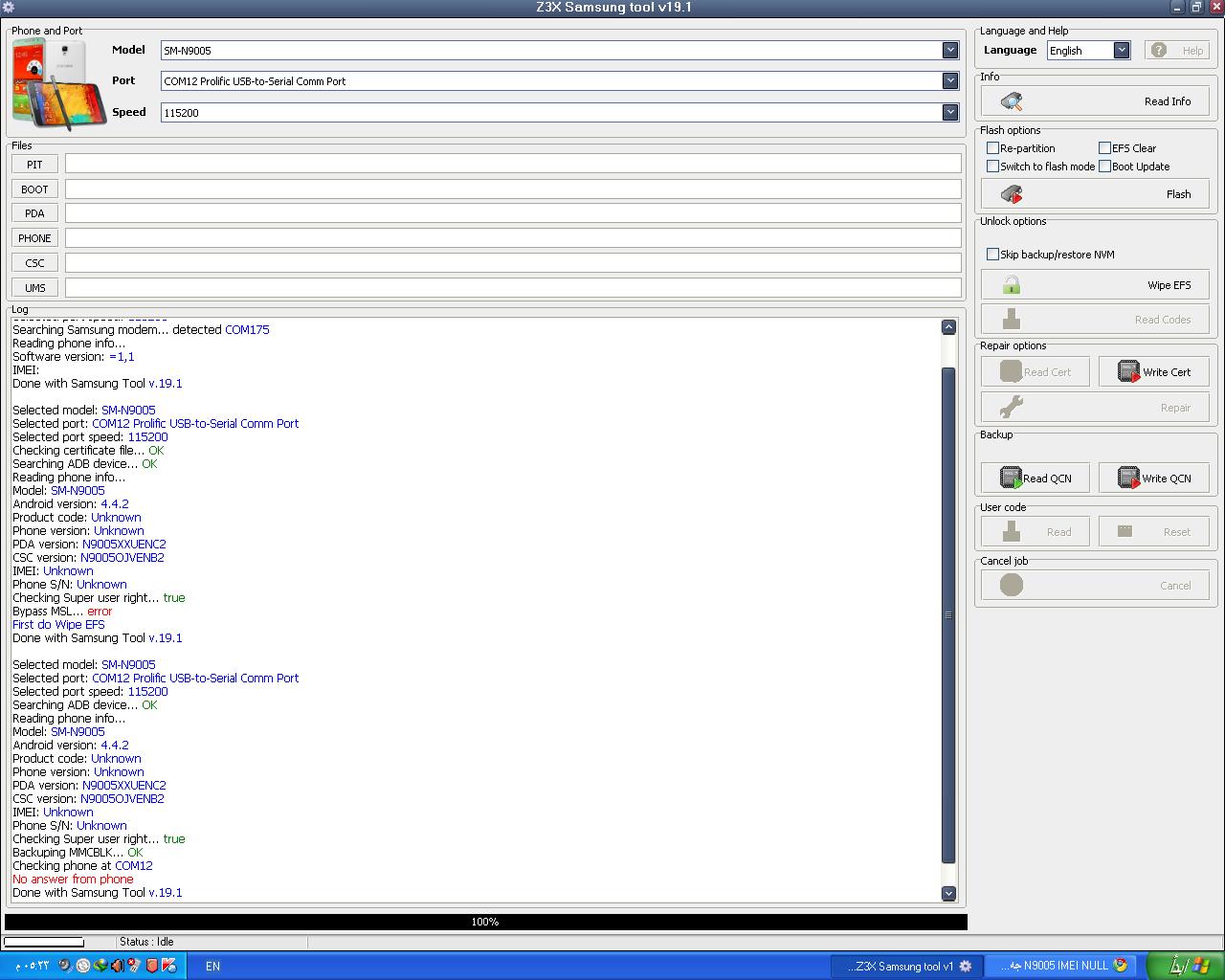This screenshot has width=1225, height=980.
Task: Click 'Backuping MMCBLK... OK' log line
Action: (x=78, y=852)
